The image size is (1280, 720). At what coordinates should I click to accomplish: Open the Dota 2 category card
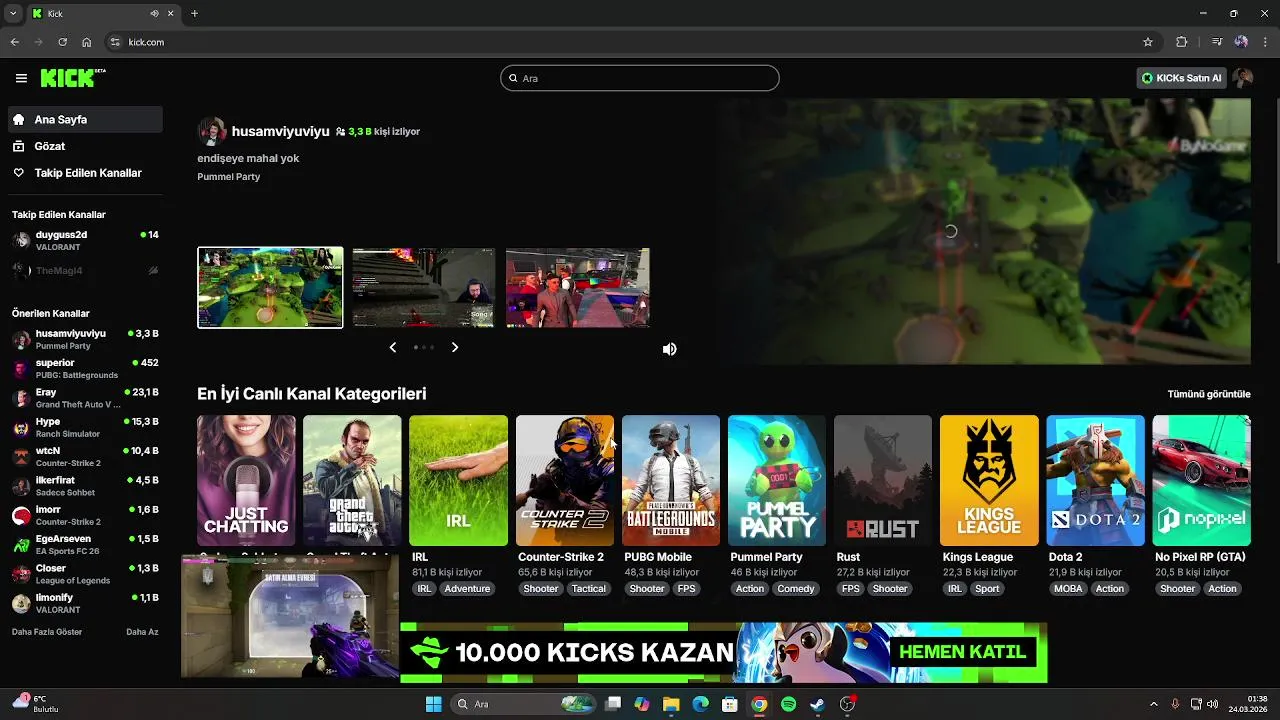tap(1096, 480)
